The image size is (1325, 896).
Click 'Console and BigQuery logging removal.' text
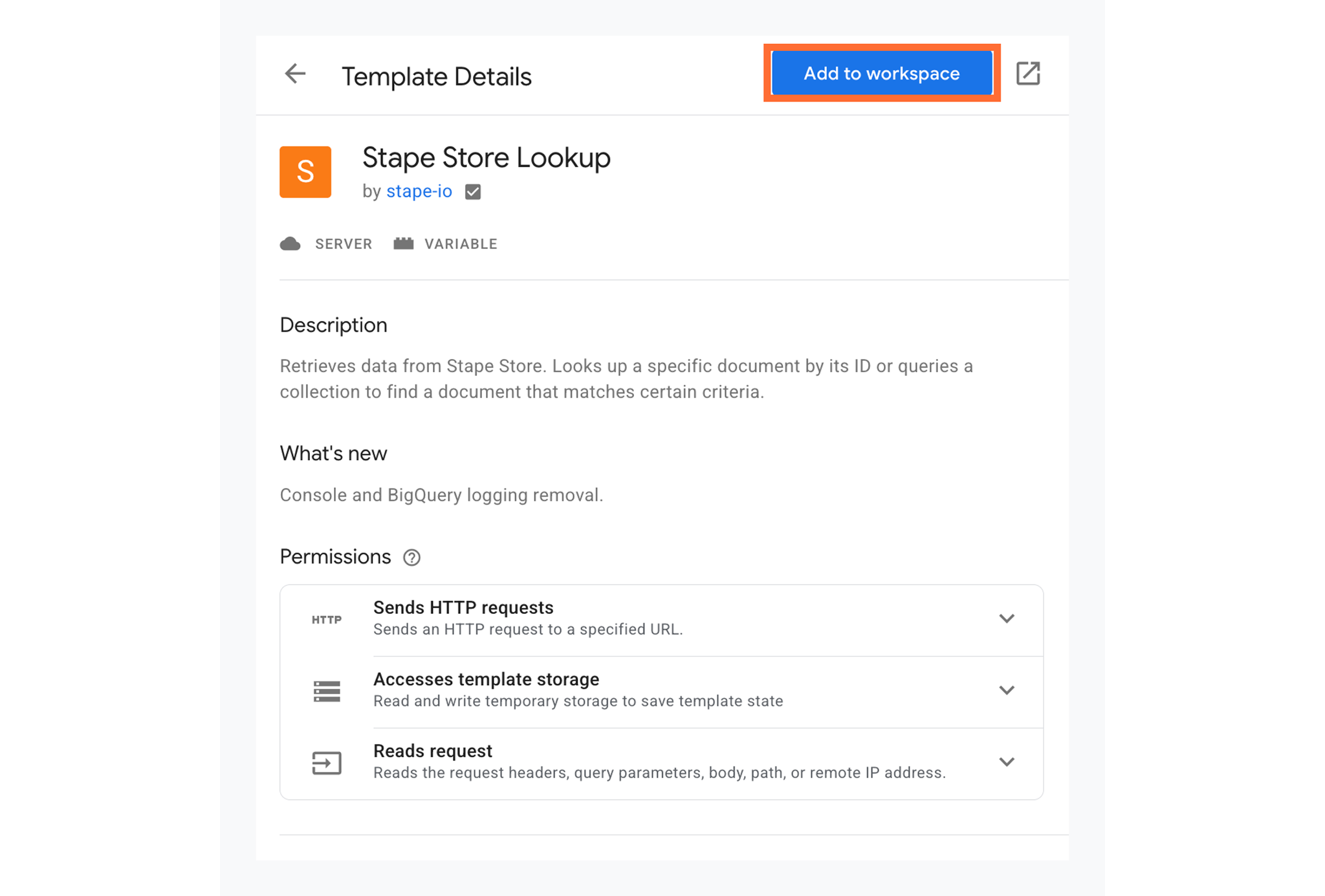pos(441,496)
